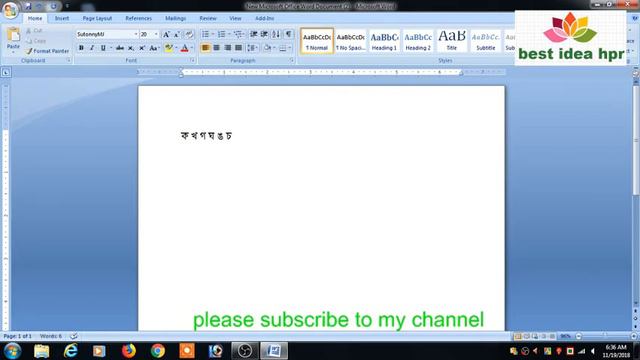Toggle superscript formatting

(x=142, y=48)
